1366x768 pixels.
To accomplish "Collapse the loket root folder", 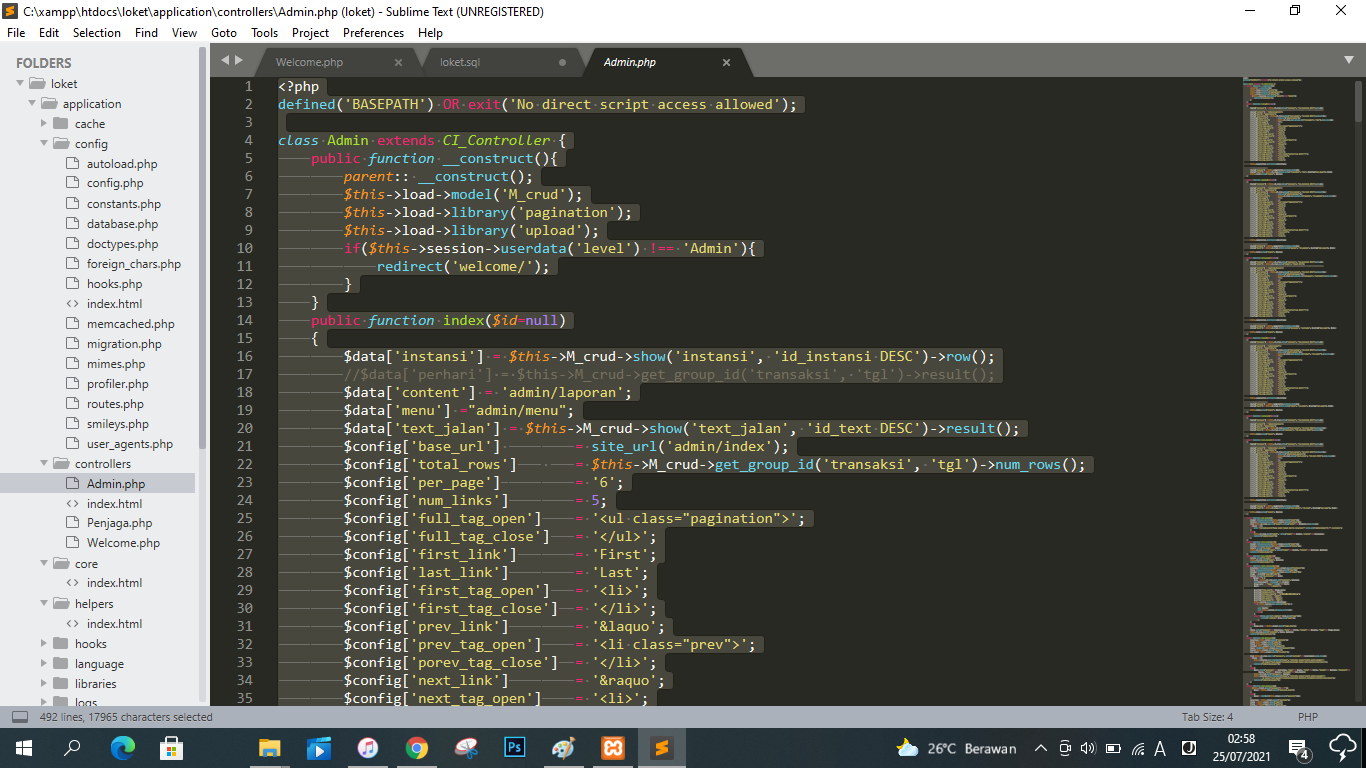I will coord(18,83).
